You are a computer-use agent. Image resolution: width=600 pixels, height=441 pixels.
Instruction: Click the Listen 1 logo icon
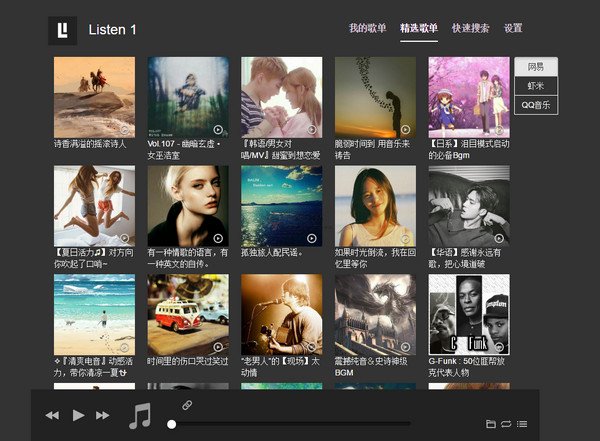[x=62, y=31]
